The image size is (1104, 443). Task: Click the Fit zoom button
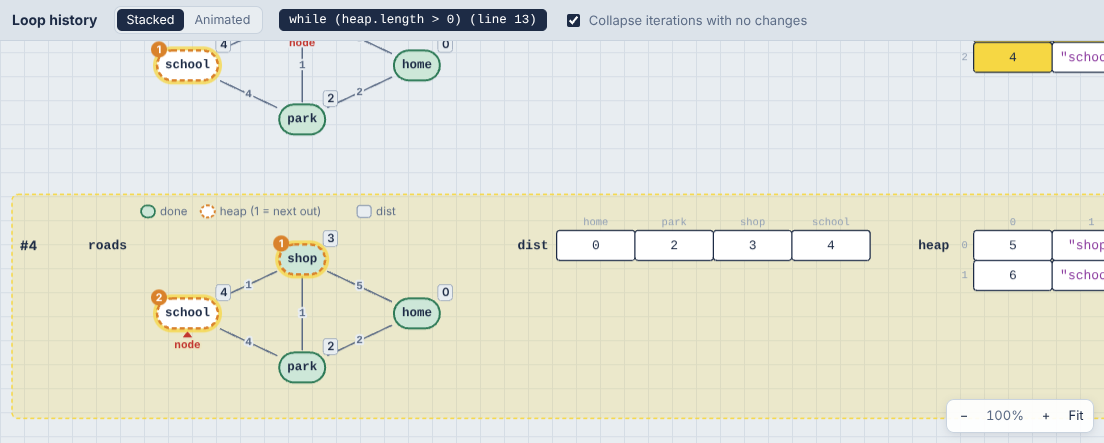point(1075,416)
